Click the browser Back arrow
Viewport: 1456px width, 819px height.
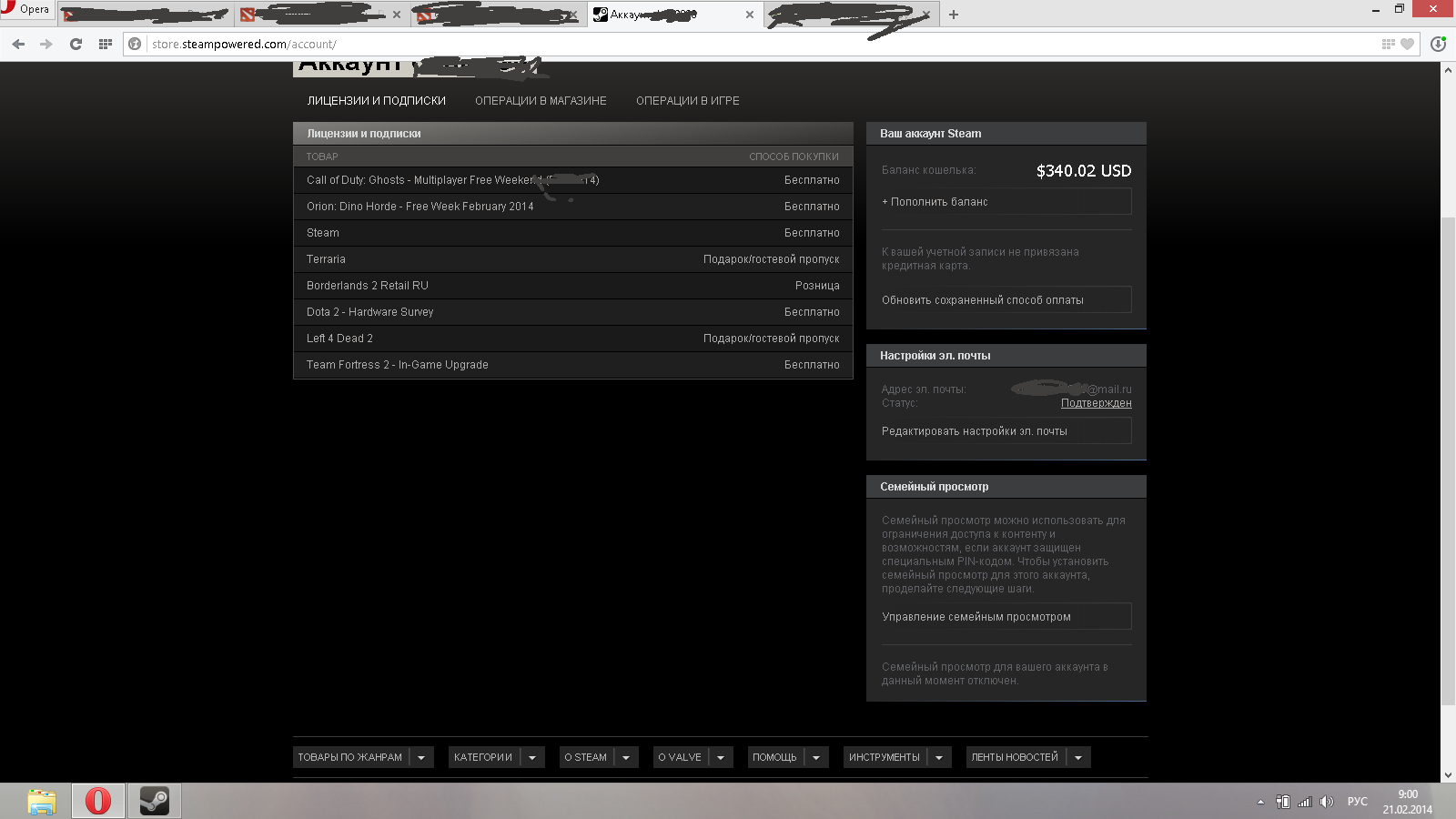pos(18,44)
